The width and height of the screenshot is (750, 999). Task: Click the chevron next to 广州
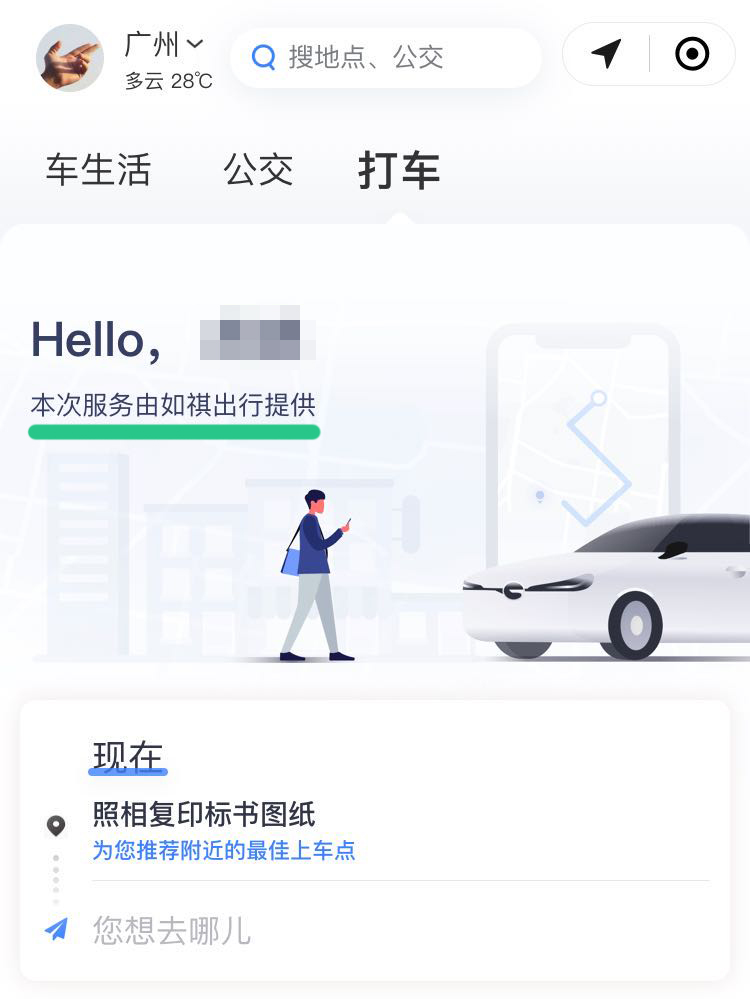(195, 44)
